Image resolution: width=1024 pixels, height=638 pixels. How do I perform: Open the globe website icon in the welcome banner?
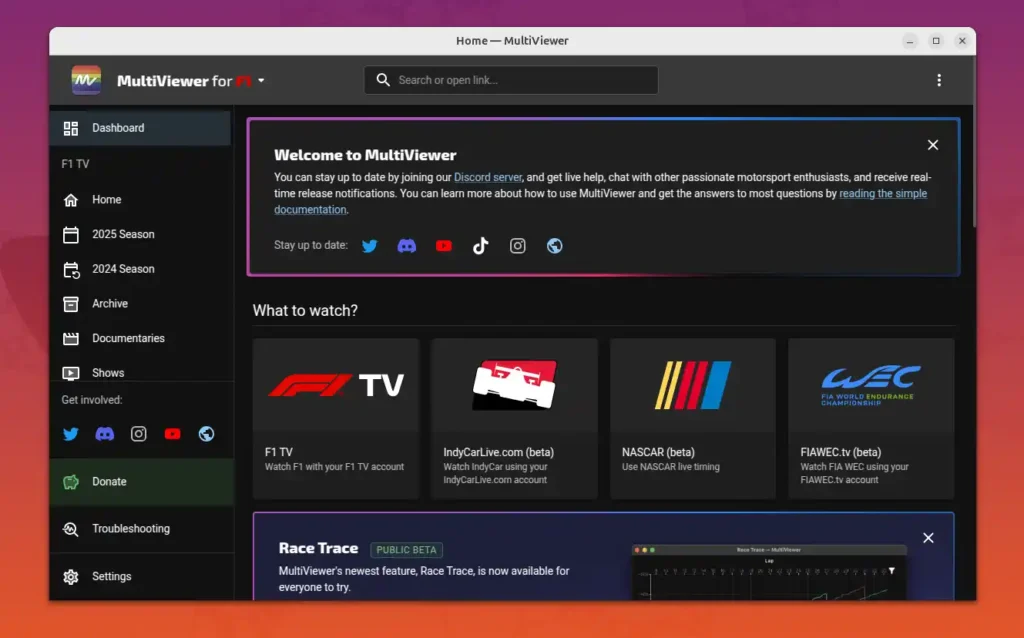[554, 245]
